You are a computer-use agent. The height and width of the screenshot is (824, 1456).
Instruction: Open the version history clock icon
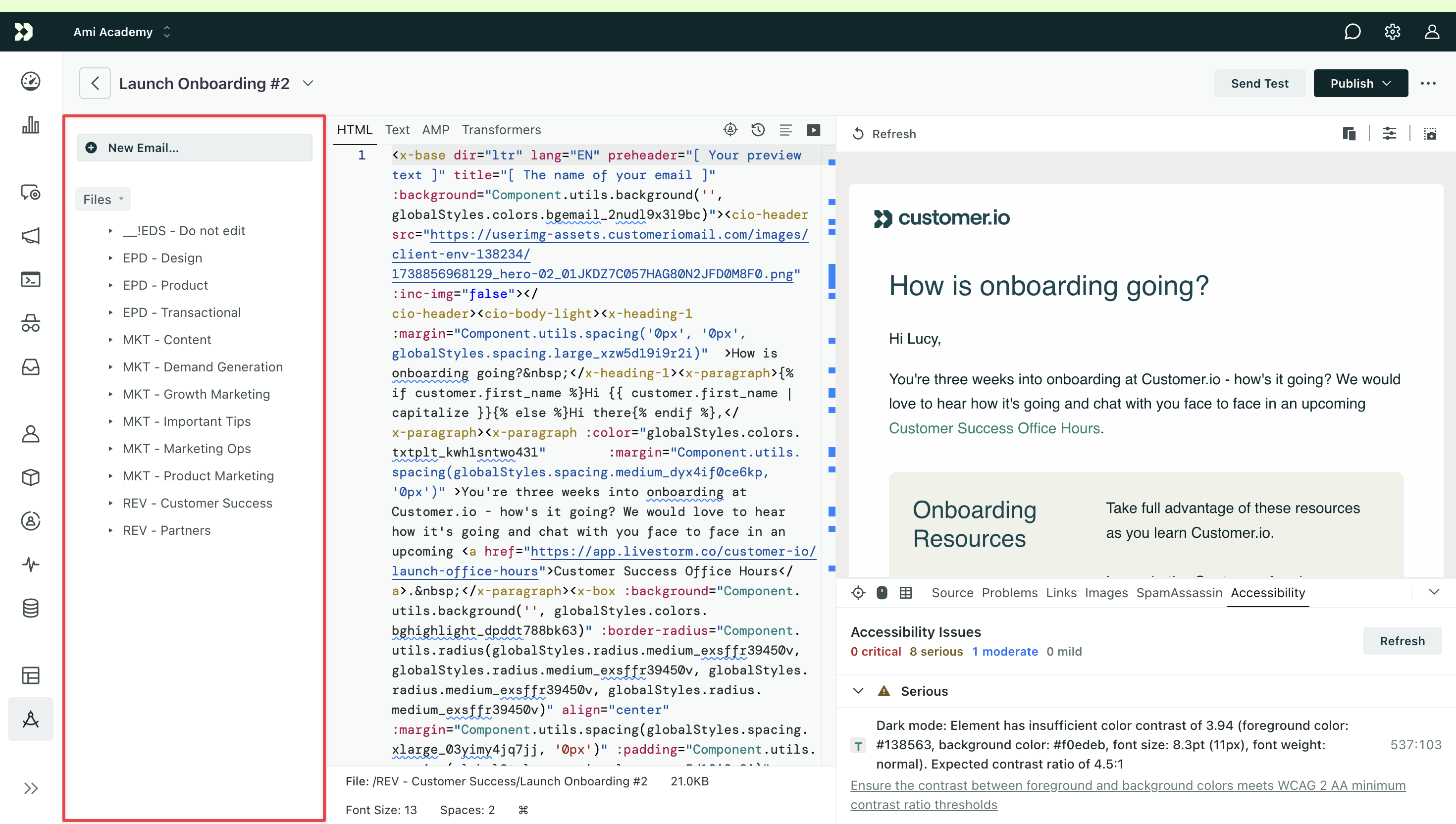coord(758,130)
